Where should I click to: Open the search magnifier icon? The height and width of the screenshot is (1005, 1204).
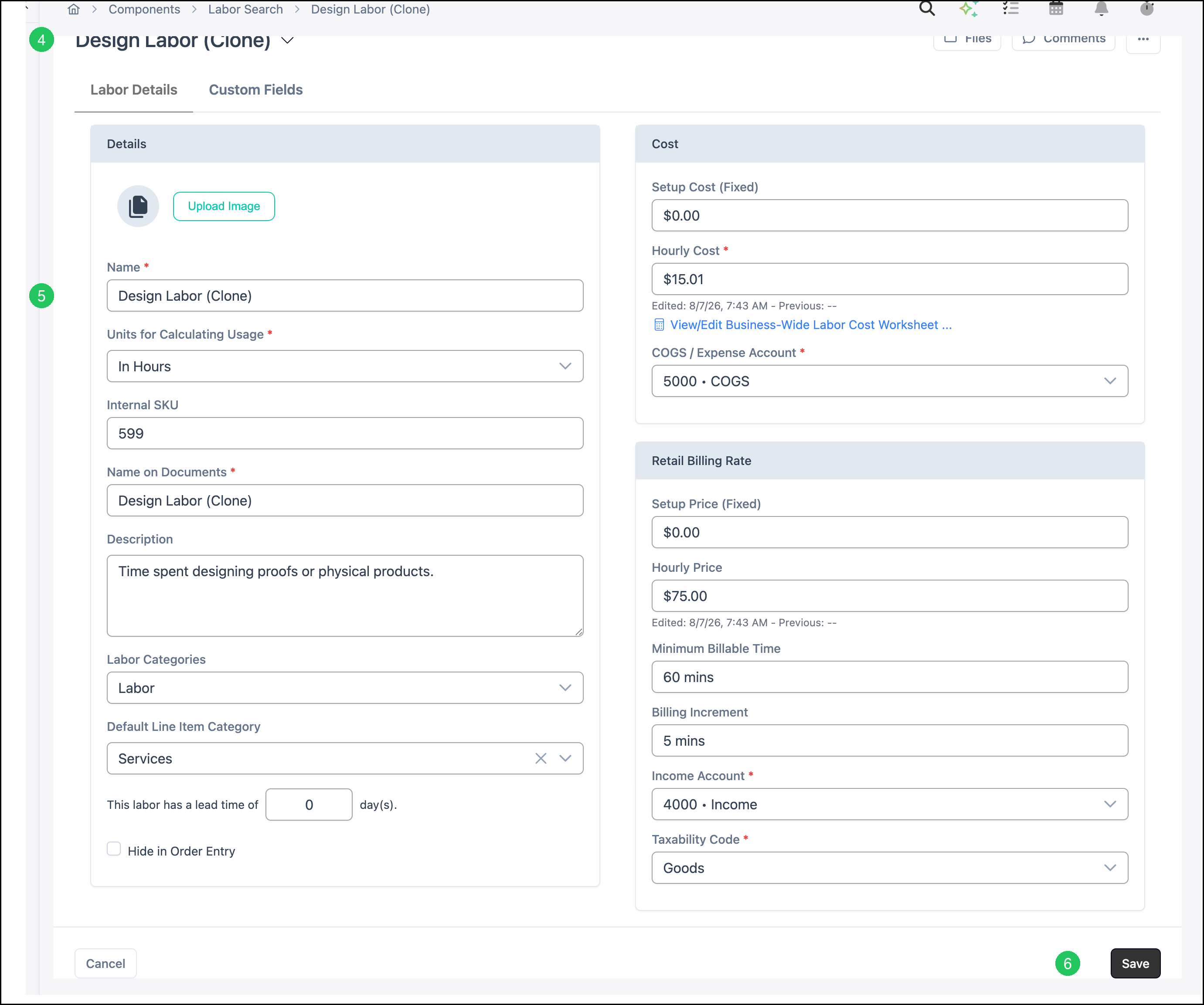[926, 9]
